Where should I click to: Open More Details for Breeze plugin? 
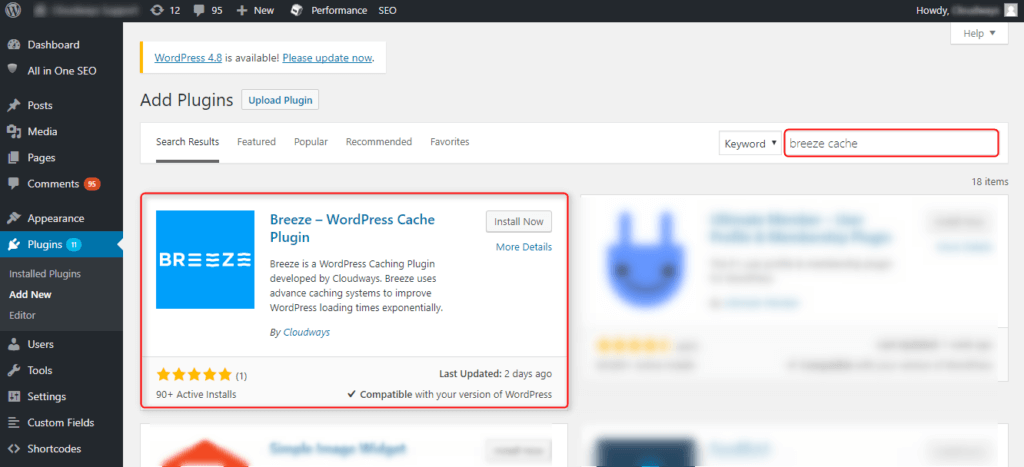[x=524, y=247]
